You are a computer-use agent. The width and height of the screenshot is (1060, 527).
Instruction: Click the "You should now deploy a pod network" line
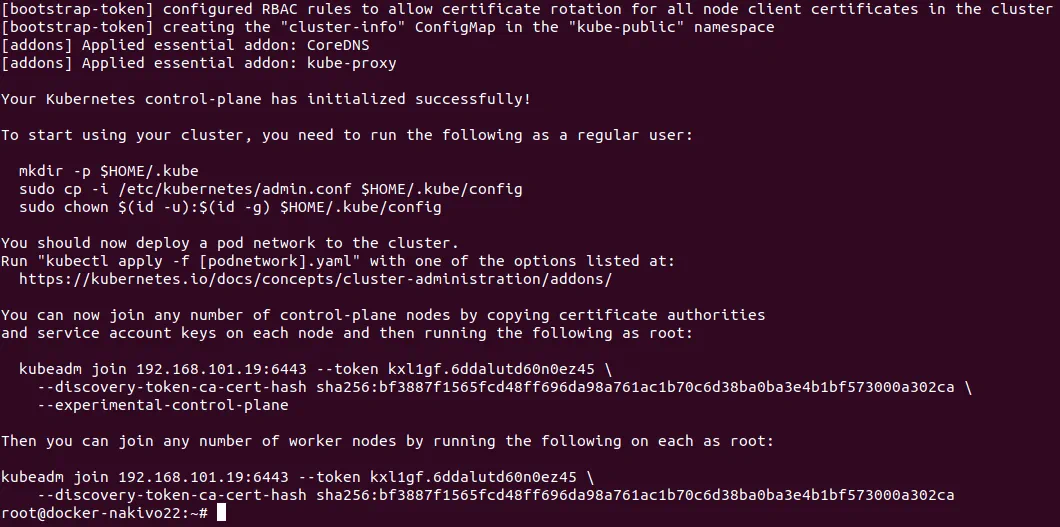click(x=230, y=243)
